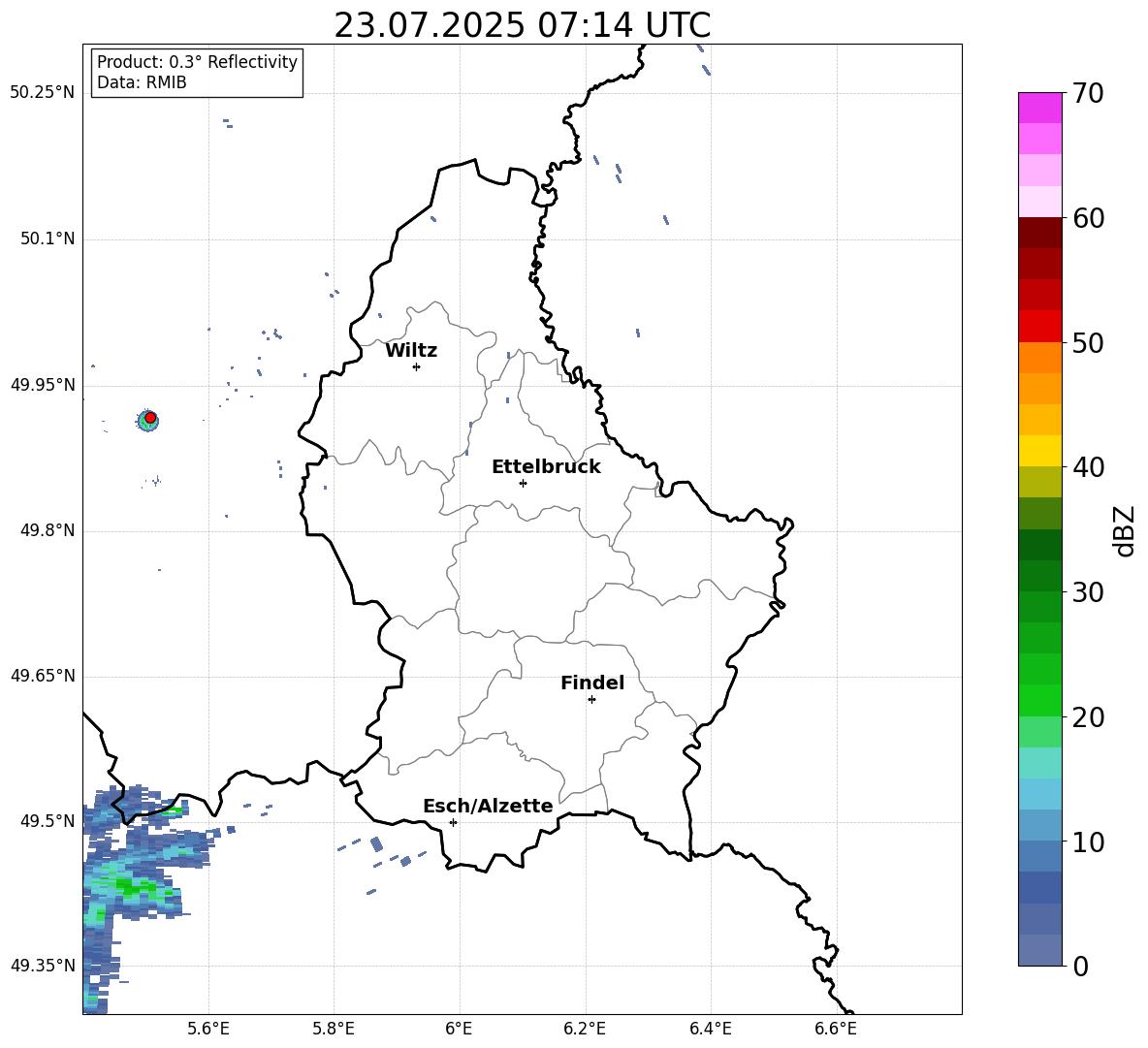The image size is (1148, 1048).
Task: Click the 49.95°N latitude label
Action: point(43,385)
